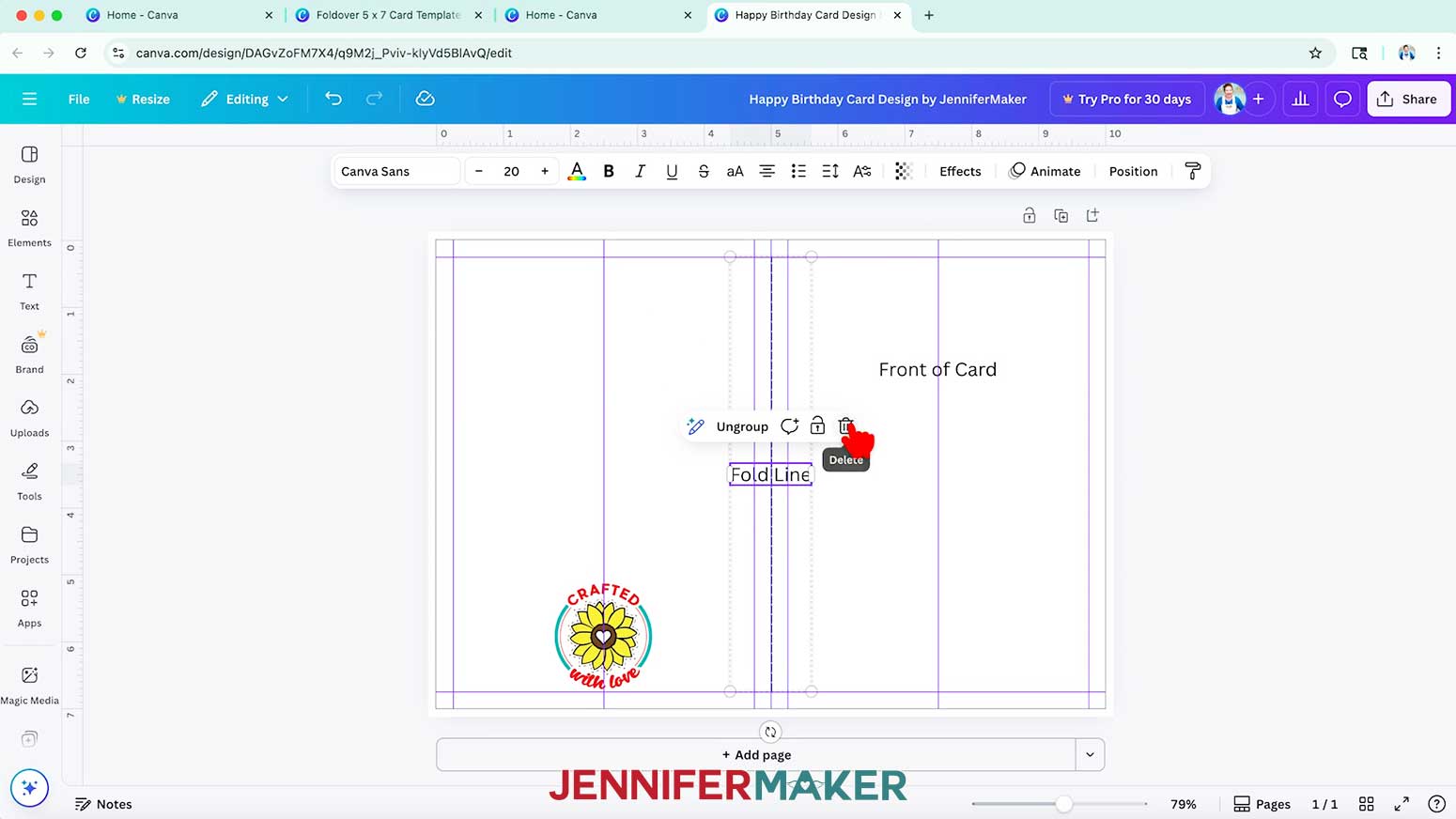This screenshot has height=819, width=1456.
Task: Open line spacing options
Action: pyautogui.click(x=830, y=171)
